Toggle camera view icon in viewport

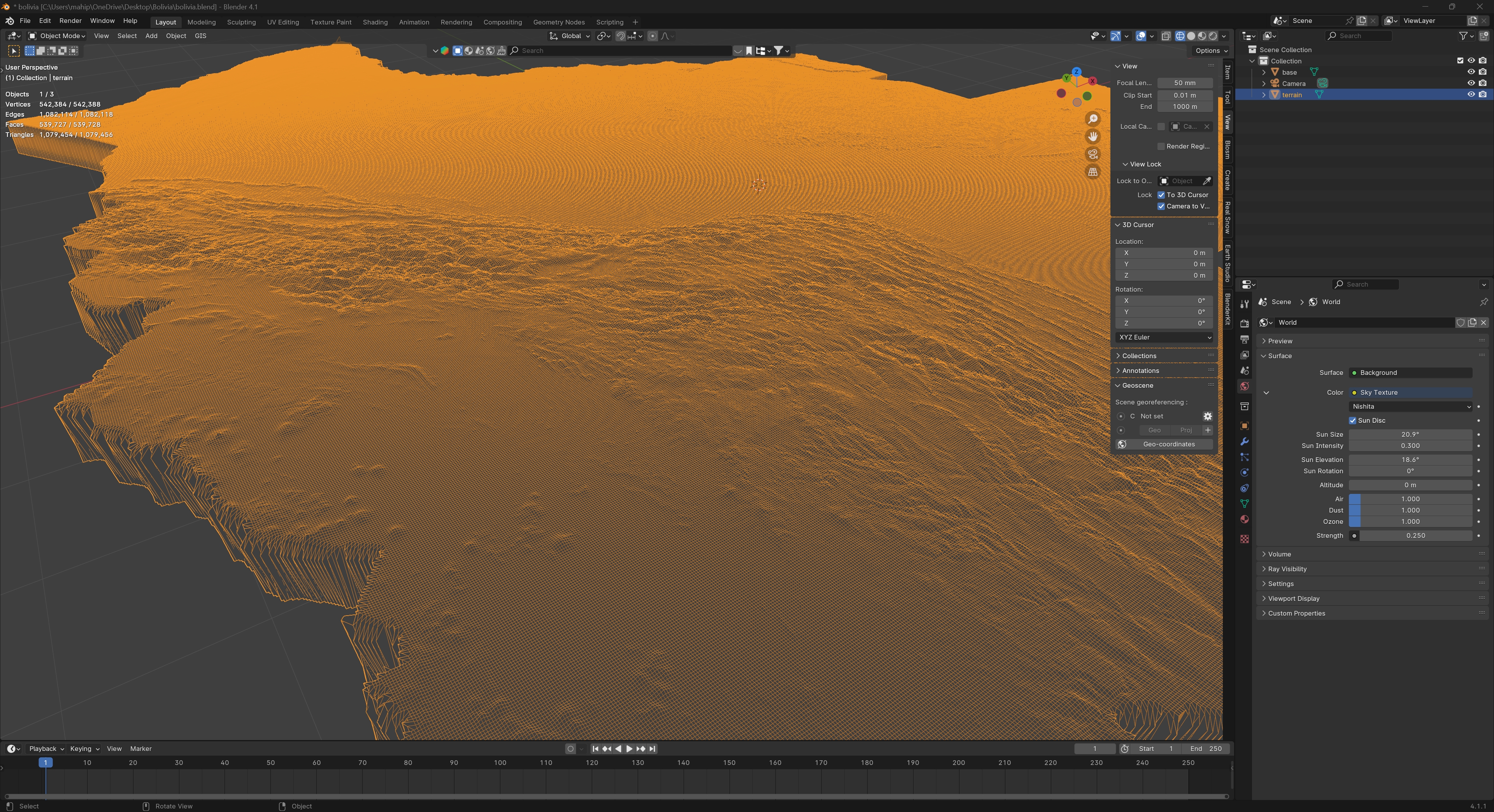click(1092, 154)
